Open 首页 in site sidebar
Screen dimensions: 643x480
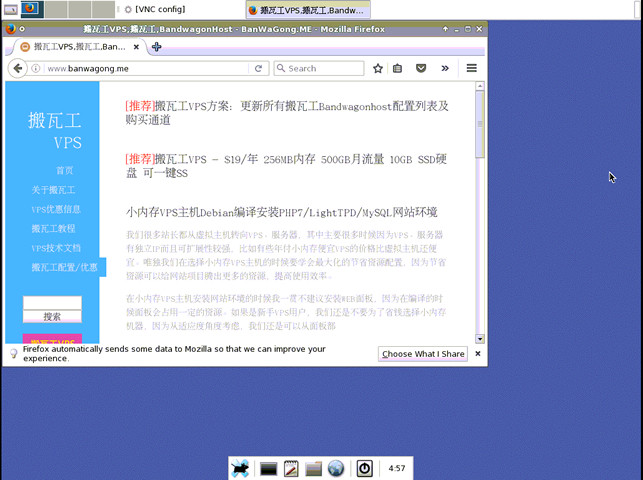(x=64, y=171)
